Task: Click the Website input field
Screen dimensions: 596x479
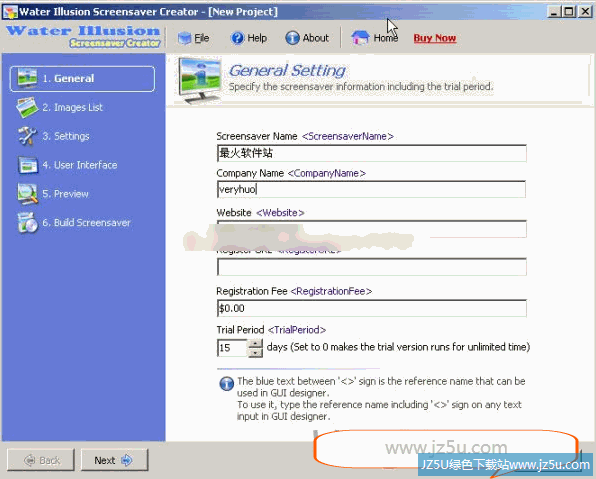Action: (372, 229)
